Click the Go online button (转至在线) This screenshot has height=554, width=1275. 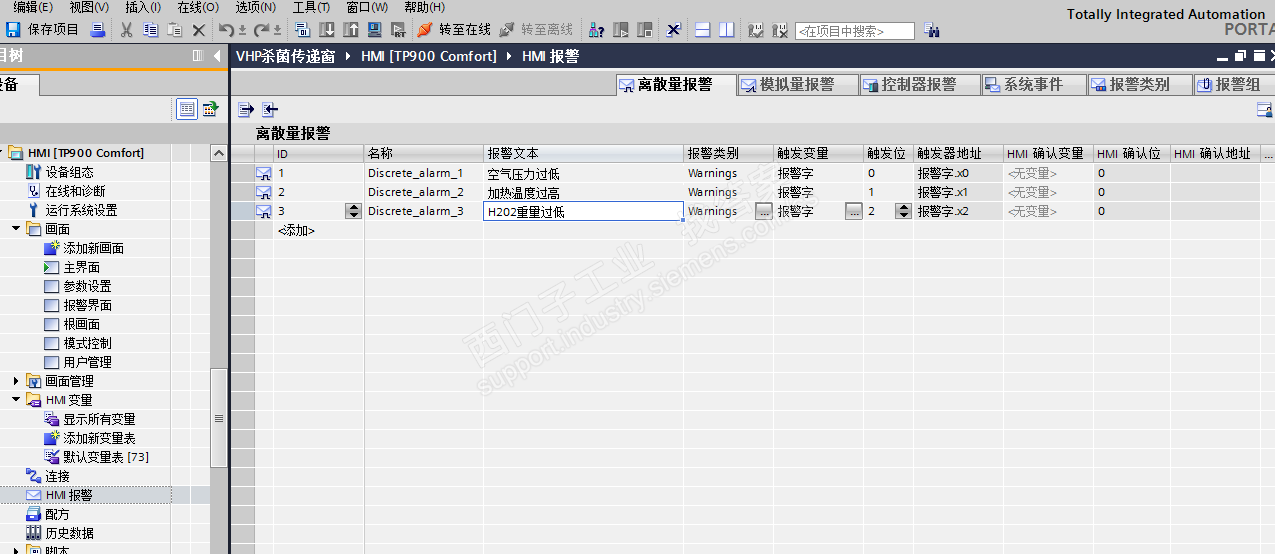point(453,30)
